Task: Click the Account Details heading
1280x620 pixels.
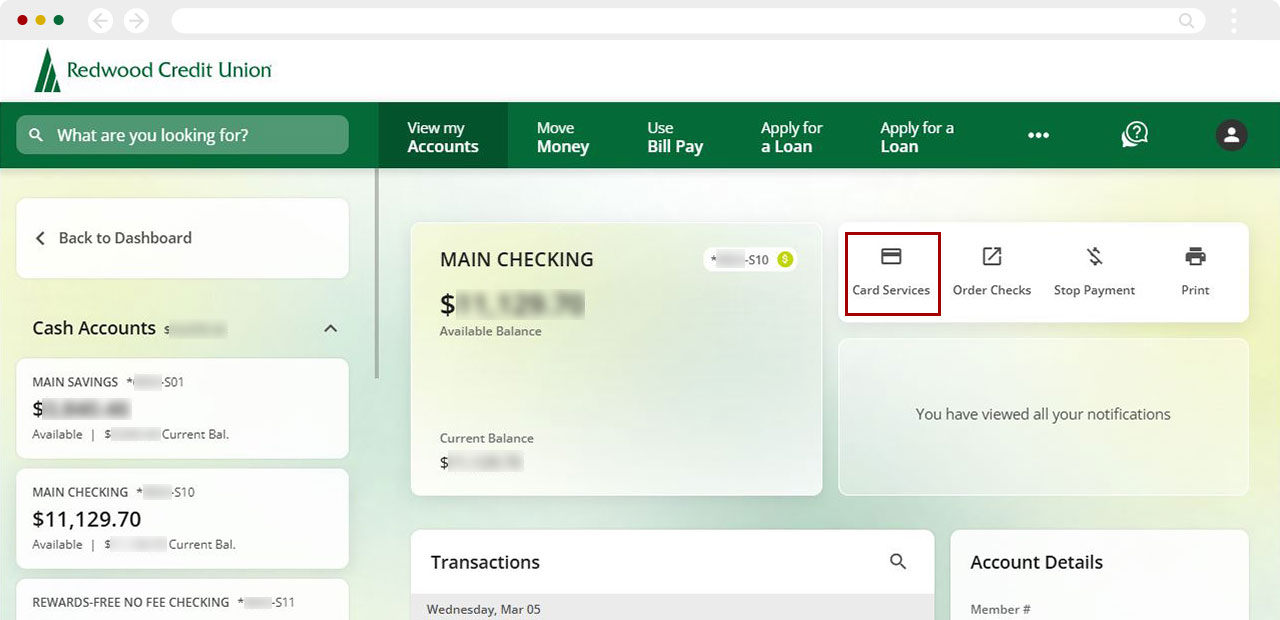Action: click(x=1037, y=562)
